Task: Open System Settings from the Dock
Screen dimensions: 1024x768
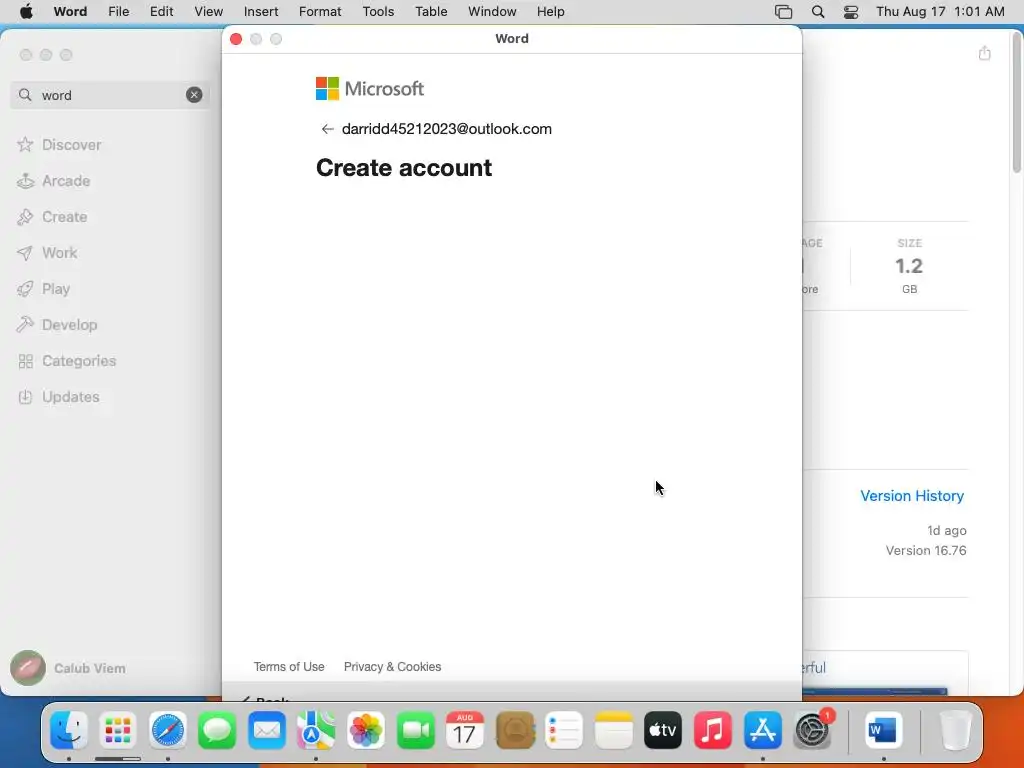Action: [812, 730]
